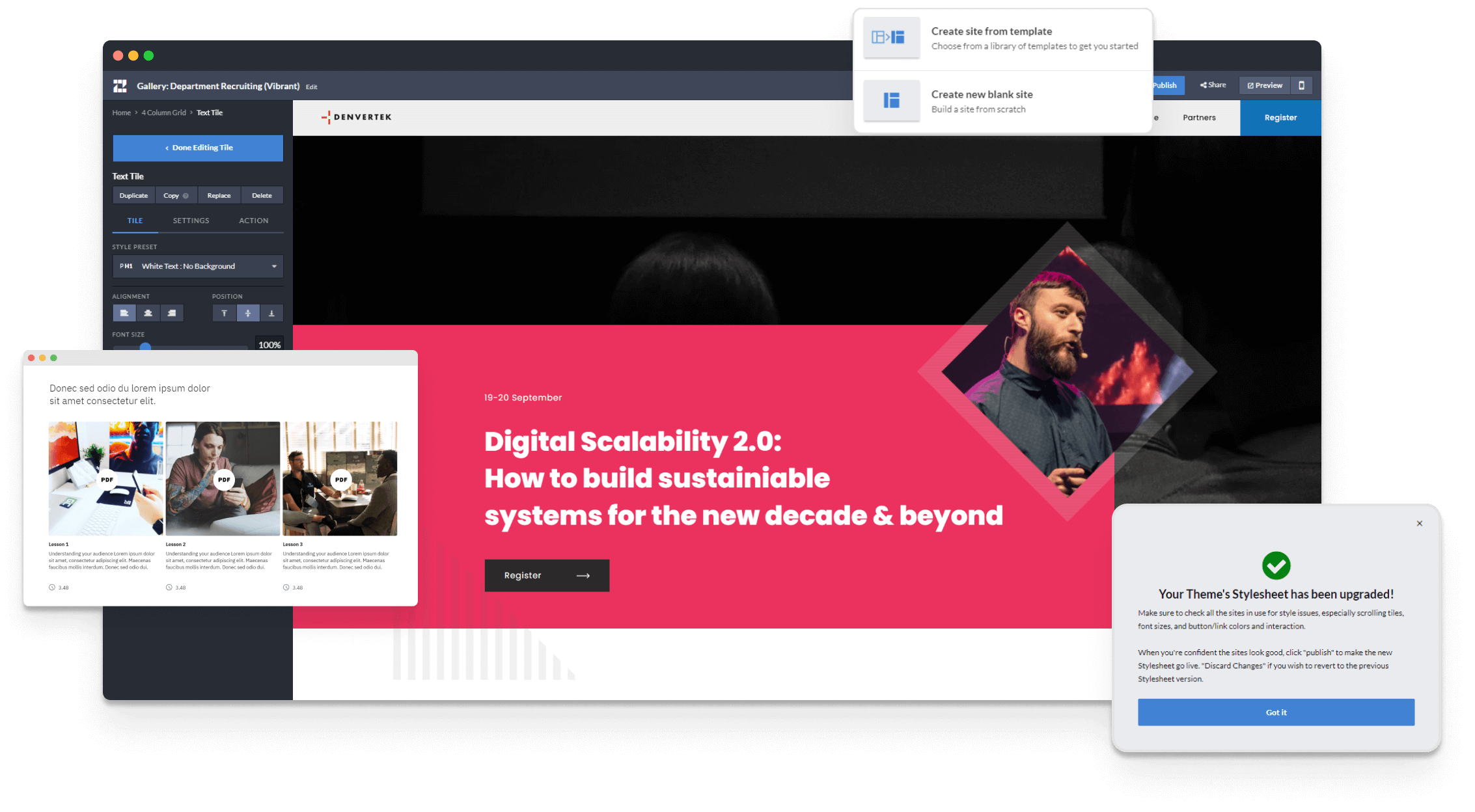Go to 4 Column Grid breadcrumb
Screen dimensions: 1475x812
click(x=164, y=113)
